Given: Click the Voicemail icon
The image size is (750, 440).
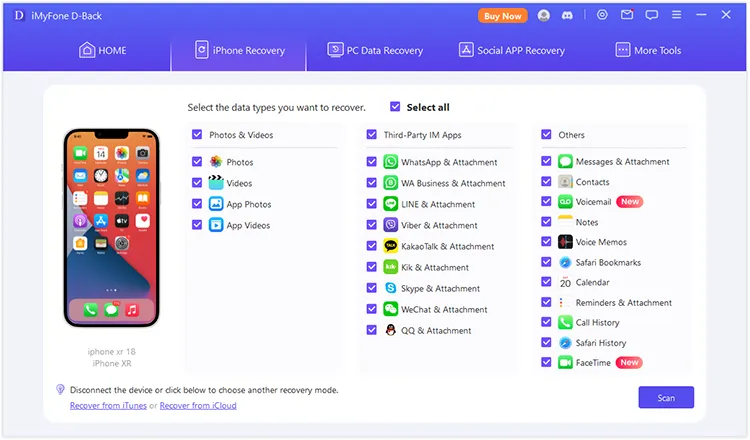Looking at the screenshot, I should click(x=565, y=202).
